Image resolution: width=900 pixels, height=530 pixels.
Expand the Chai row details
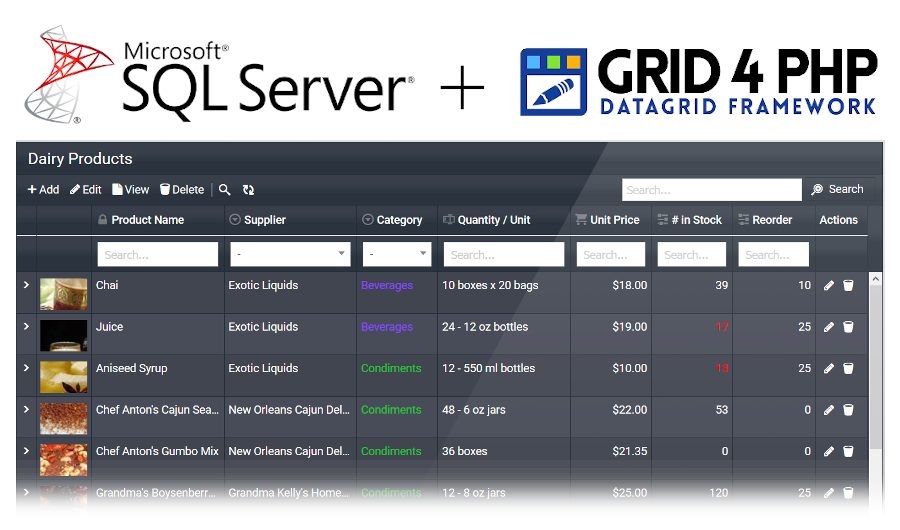coord(26,286)
